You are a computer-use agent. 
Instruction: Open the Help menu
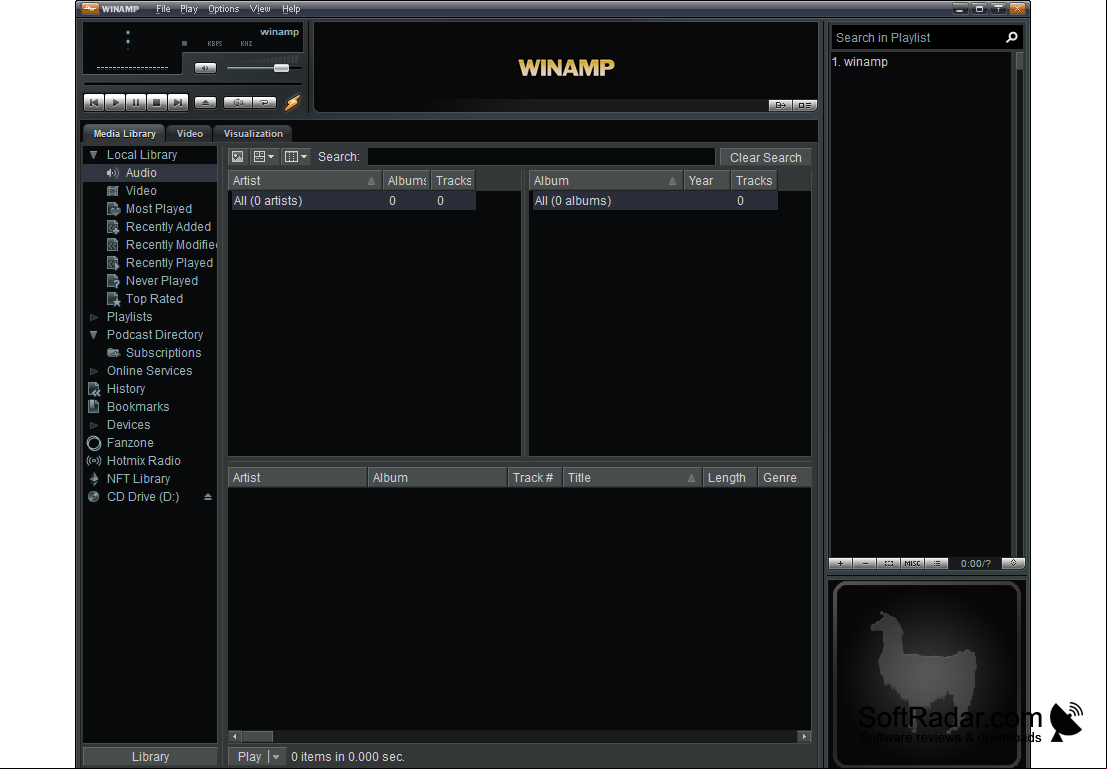(291, 9)
